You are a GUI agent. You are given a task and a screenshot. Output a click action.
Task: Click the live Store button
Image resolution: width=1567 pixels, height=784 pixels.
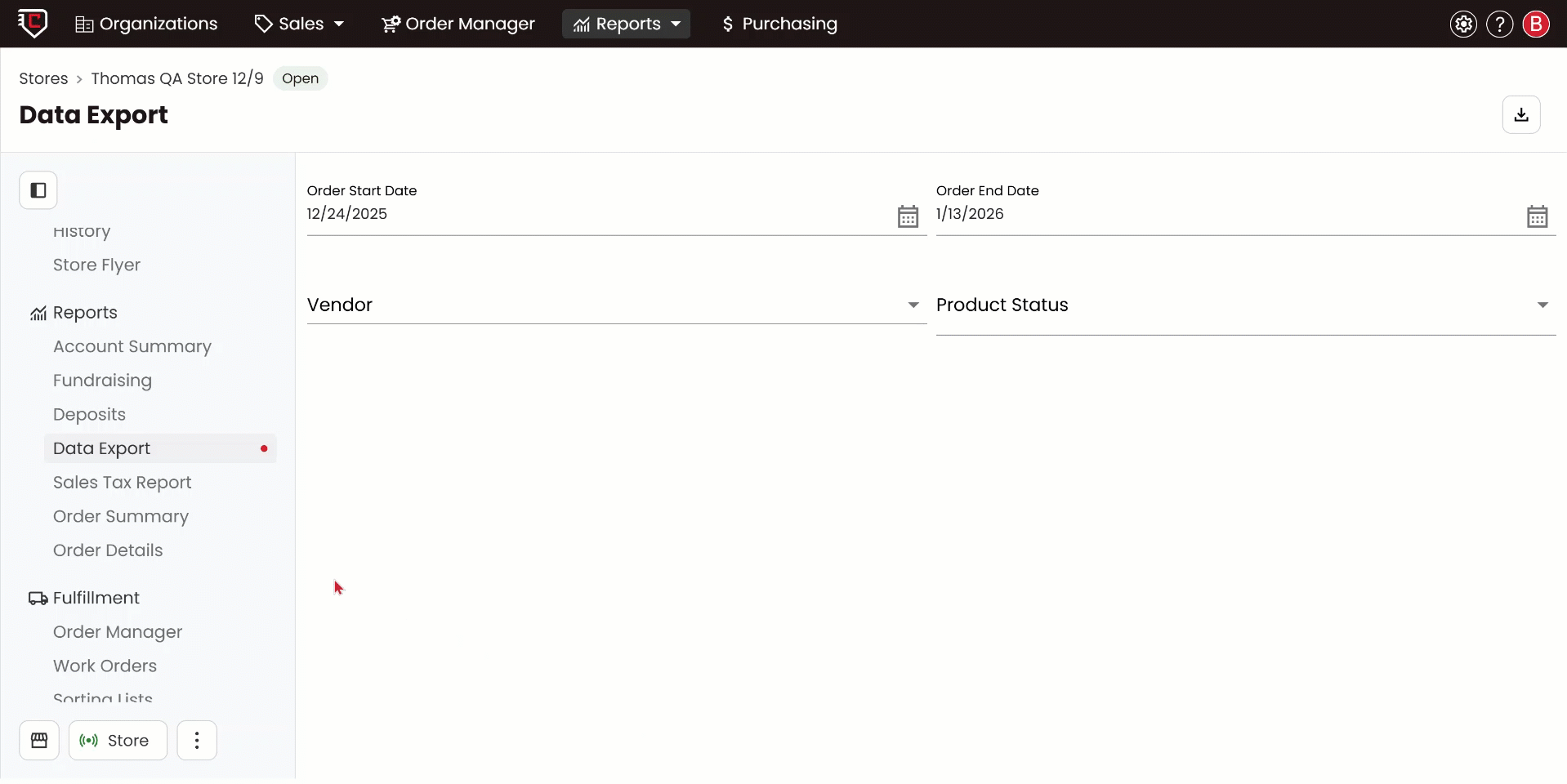[118, 741]
